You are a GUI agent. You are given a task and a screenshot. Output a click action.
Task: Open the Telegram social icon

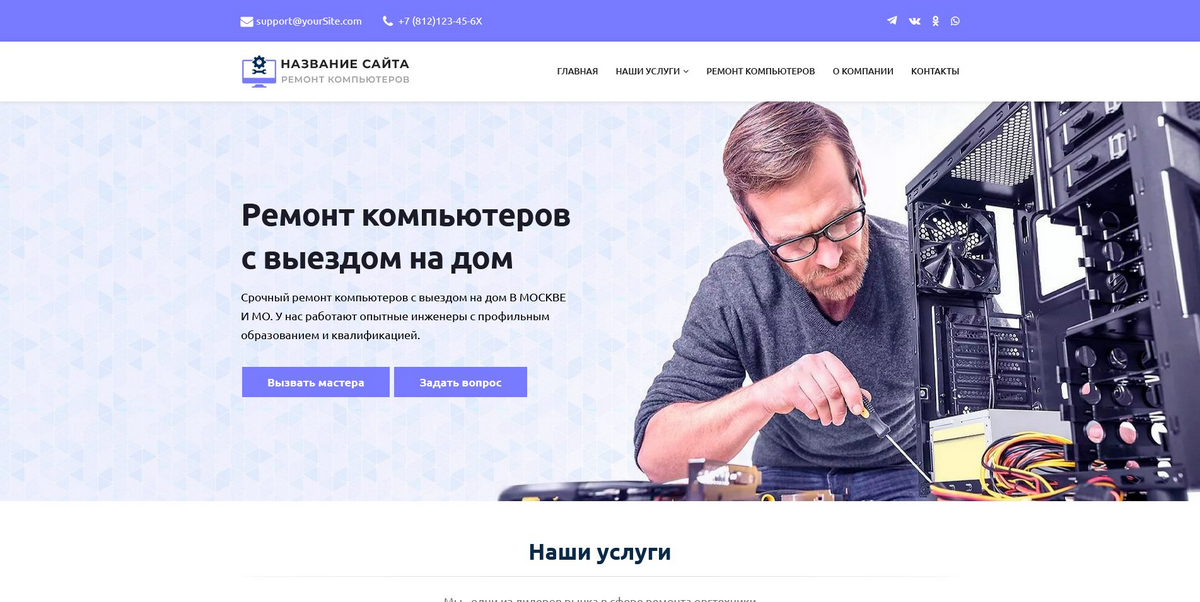pyautogui.click(x=892, y=20)
